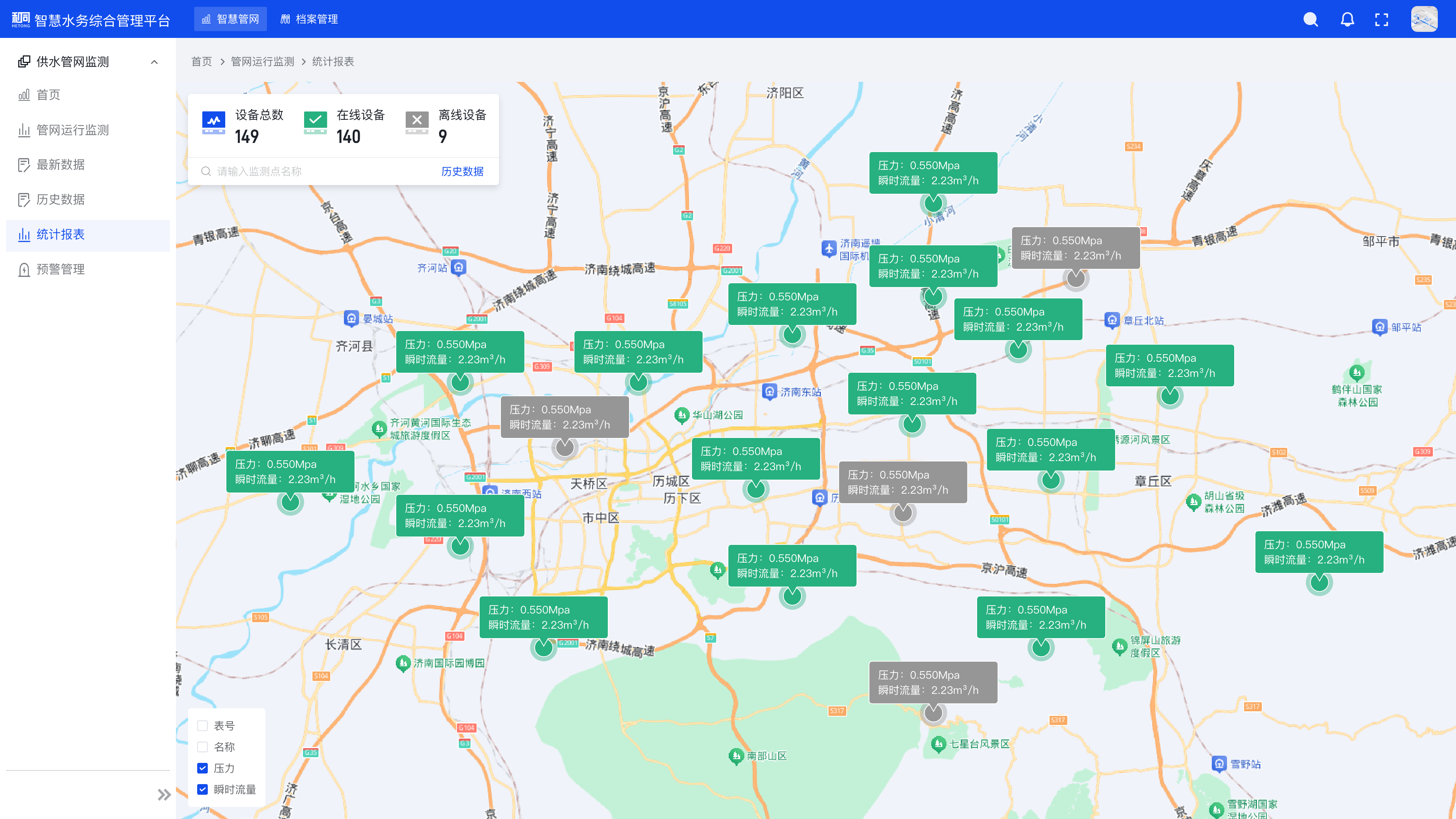Viewport: 1456px width, 819px height.
Task: Click 首页 in the breadcrumb trail
Action: click(x=202, y=61)
